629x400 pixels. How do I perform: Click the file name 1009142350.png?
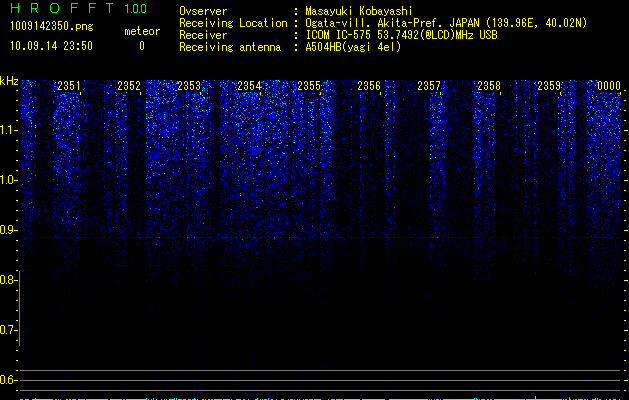[51, 27]
